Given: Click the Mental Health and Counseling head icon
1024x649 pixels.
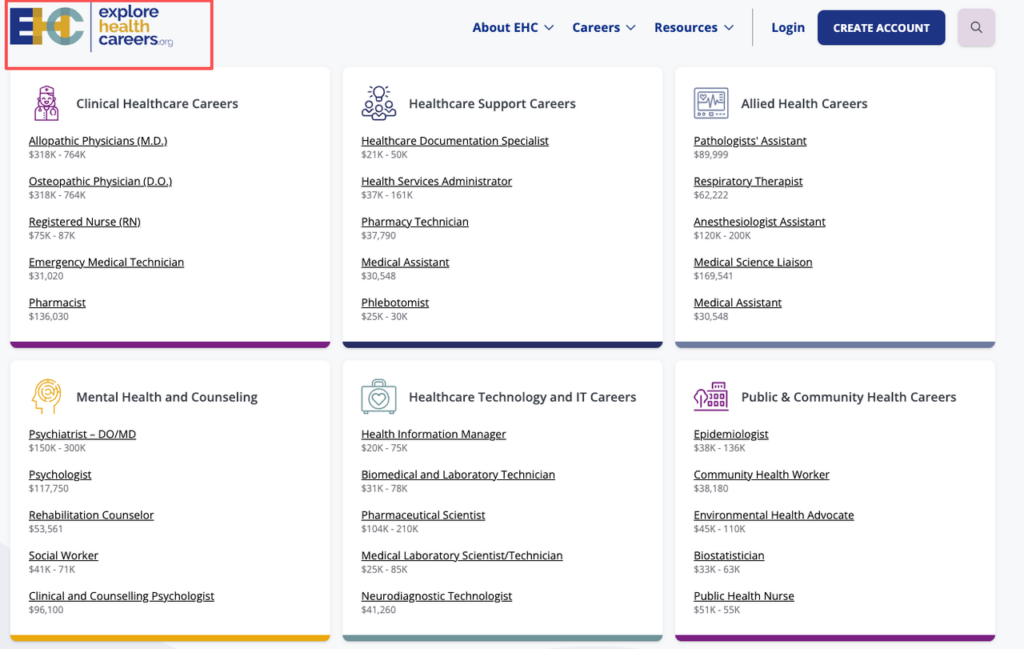Looking at the screenshot, I should click(44, 396).
